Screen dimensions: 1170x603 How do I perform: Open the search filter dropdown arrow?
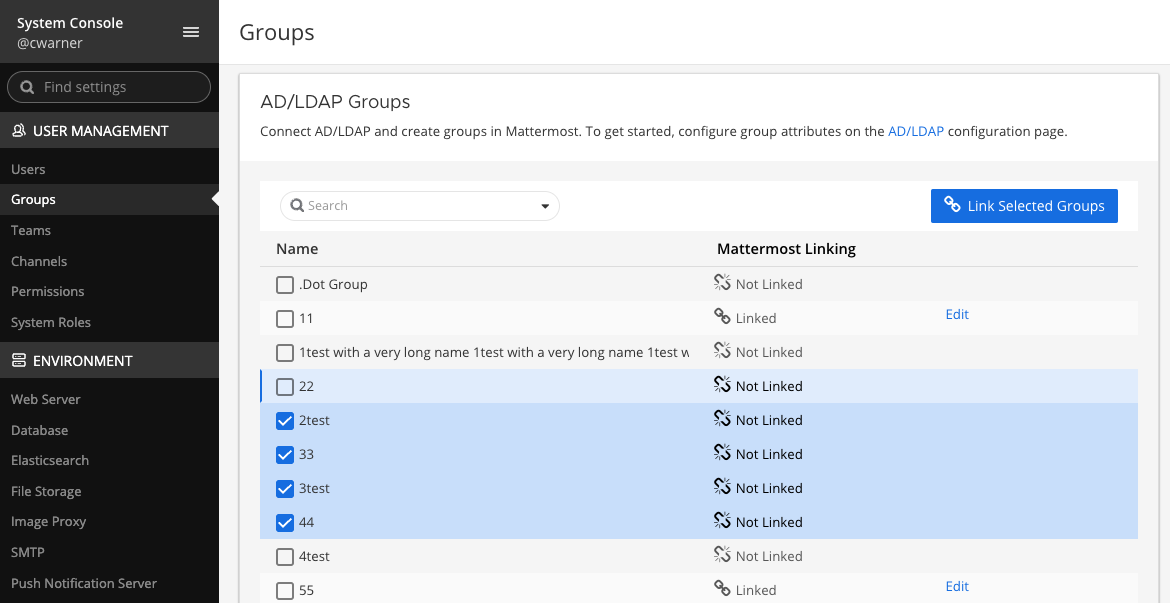click(545, 205)
